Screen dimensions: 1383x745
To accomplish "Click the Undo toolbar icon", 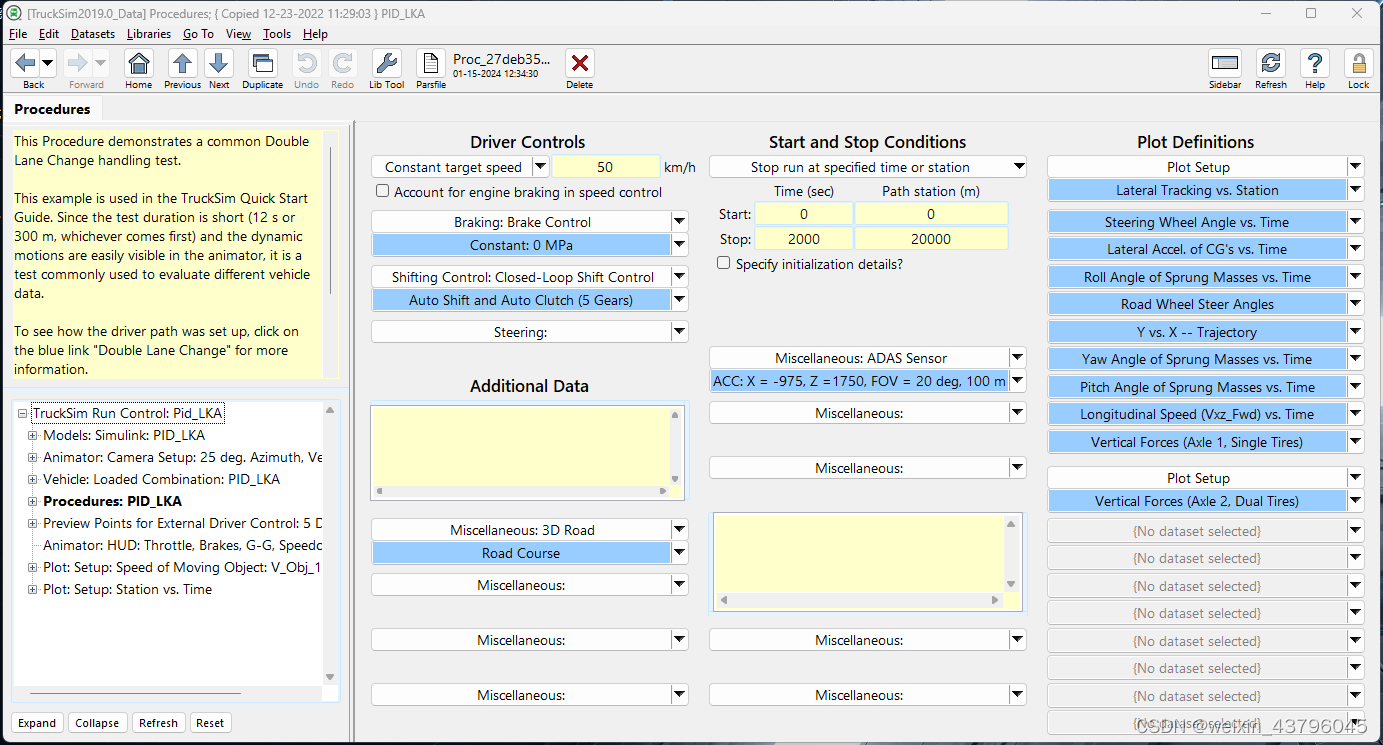I will [x=307, y=63].
